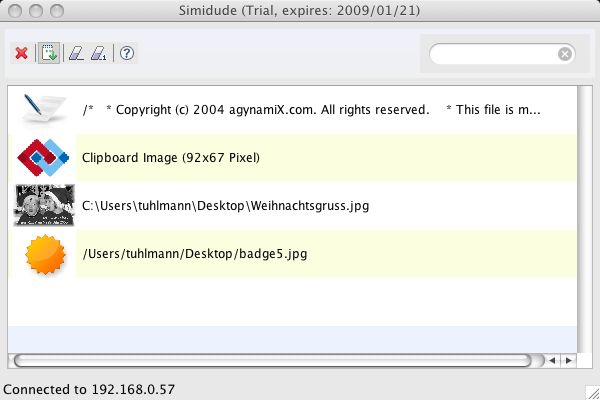Viewport: 600px width, 400px height.
Task: Click the plain eraser clear icon
Action: point(75,54)
